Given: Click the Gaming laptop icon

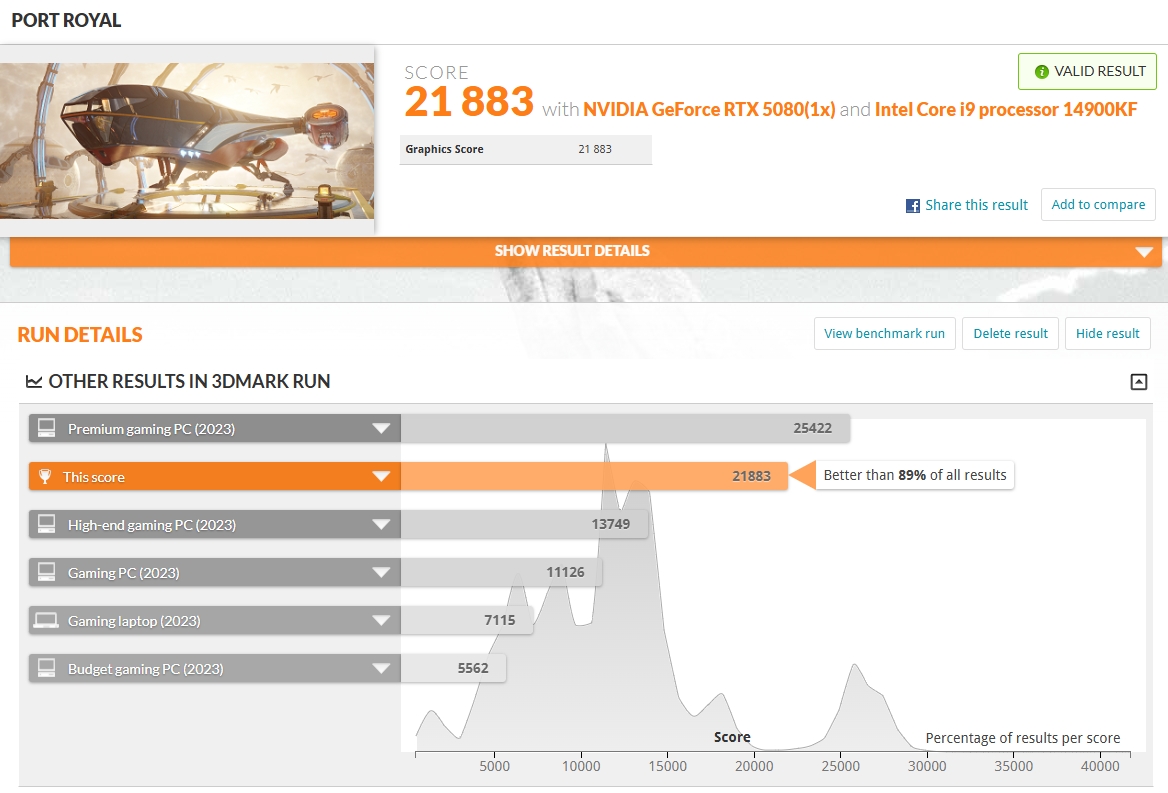Looking at the screenshot, I should pyautogui.click(x=46, y=621).
